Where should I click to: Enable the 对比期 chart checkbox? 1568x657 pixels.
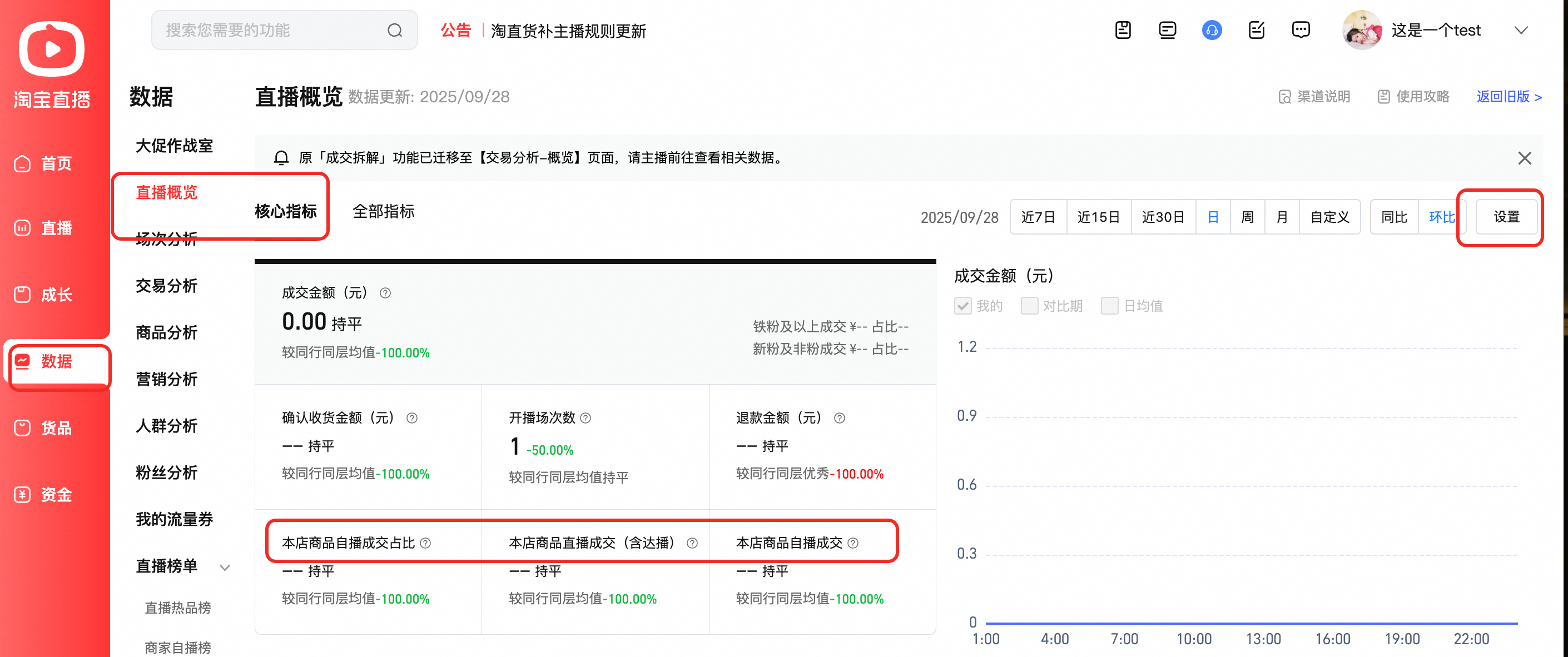click(x=1029, y=306)
